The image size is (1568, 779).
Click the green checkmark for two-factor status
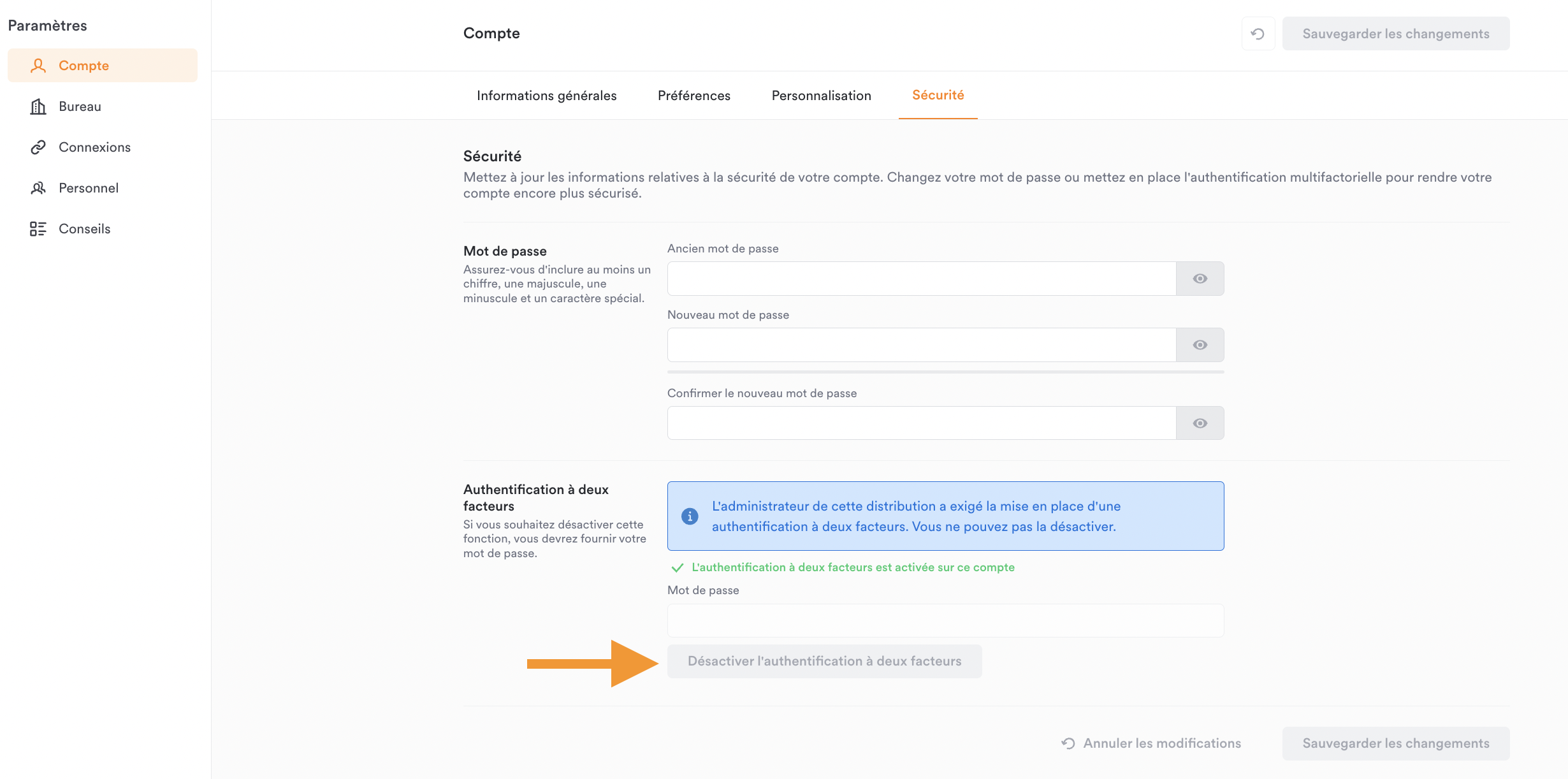pyautogui.click(x=678, y=567)
